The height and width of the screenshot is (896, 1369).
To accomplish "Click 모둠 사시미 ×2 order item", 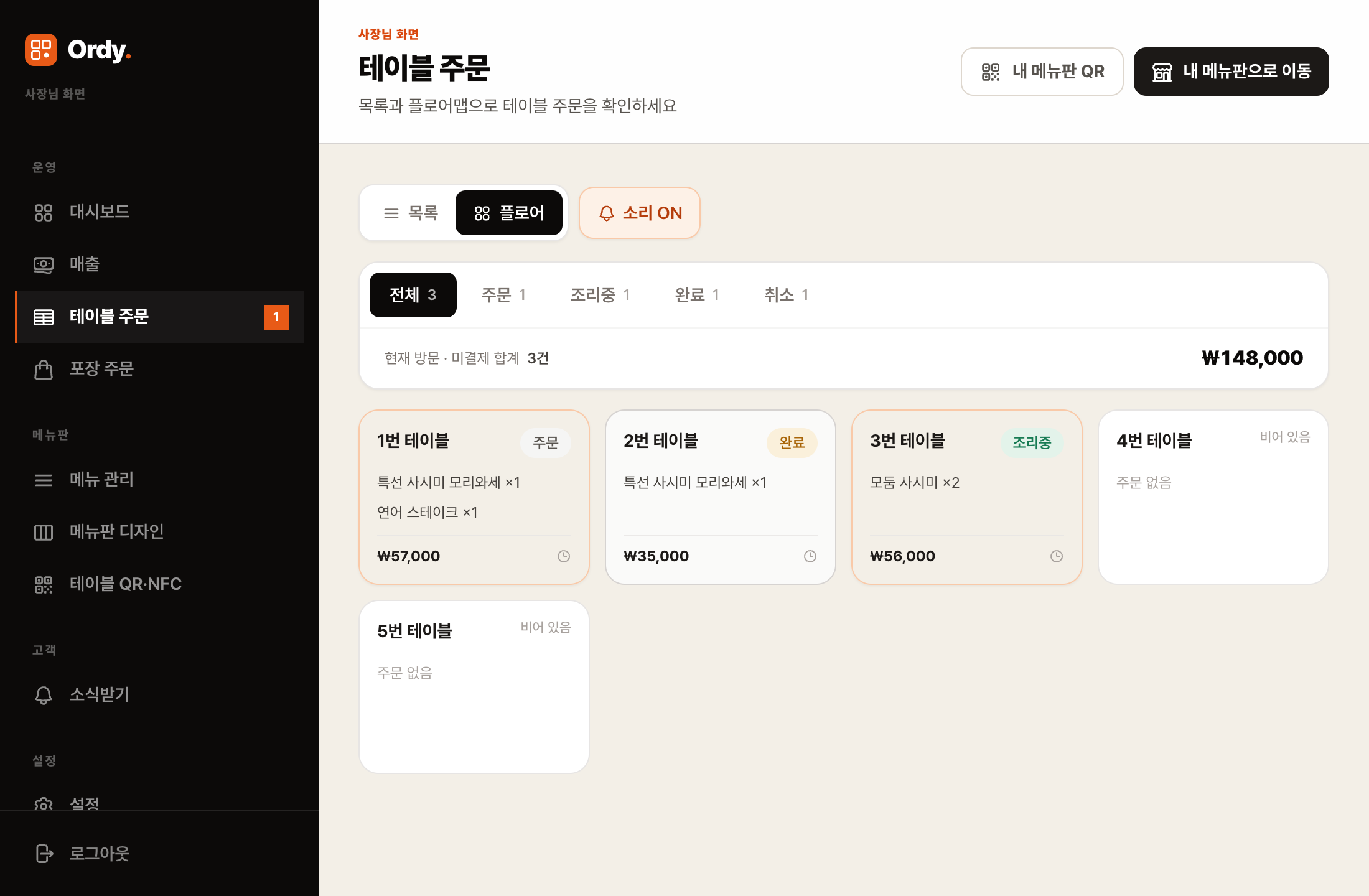I will [x=915, y=483].
